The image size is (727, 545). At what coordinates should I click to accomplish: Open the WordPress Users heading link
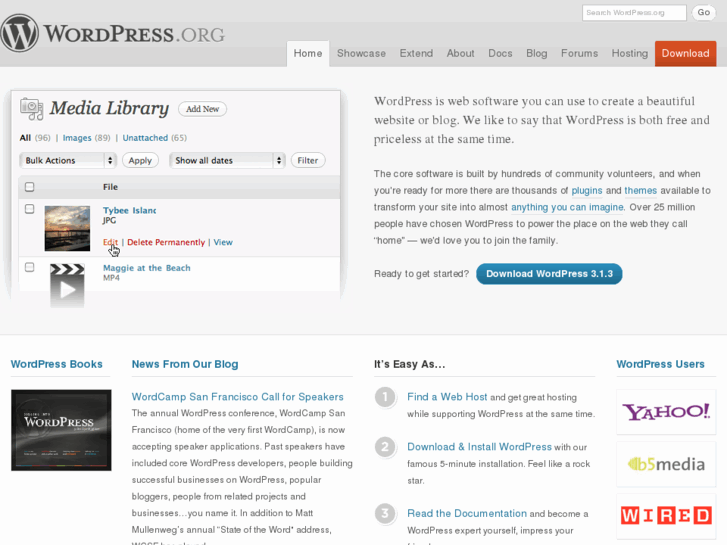[660, 364]
